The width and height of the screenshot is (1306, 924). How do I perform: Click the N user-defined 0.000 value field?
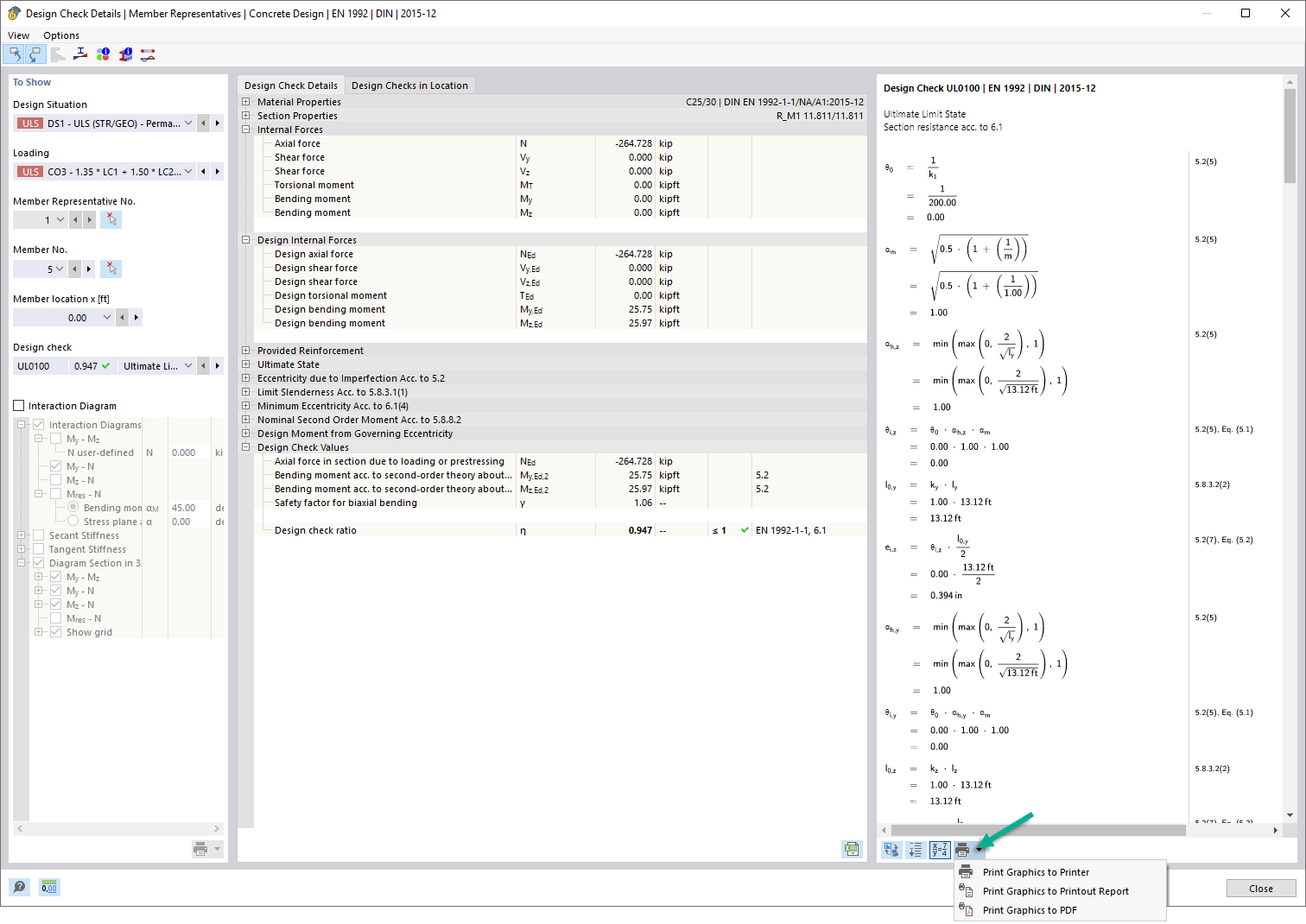[189, 453]
